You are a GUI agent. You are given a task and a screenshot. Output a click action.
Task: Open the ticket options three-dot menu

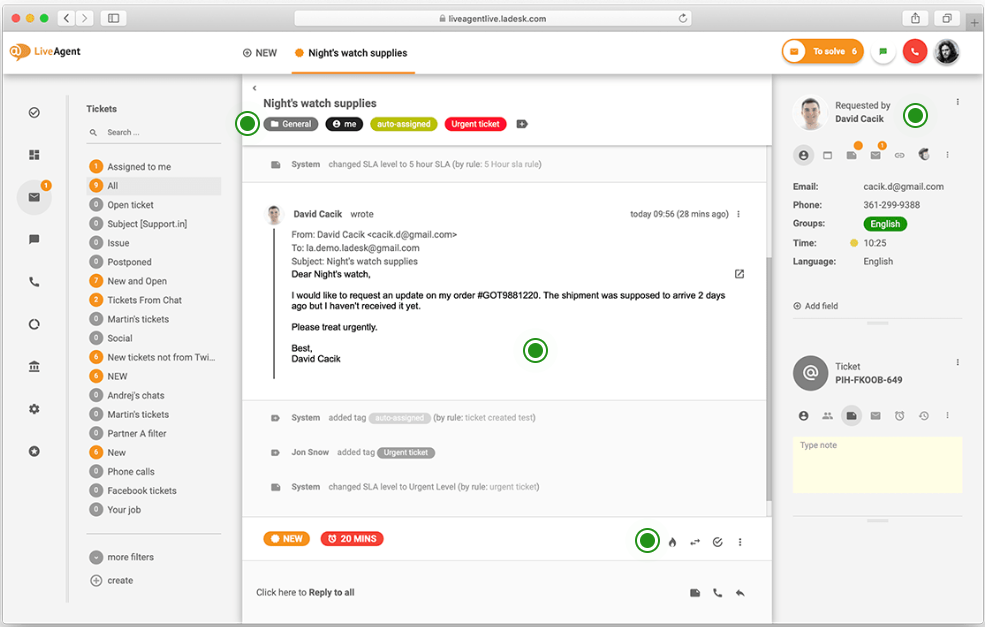(x=740, y=541)
